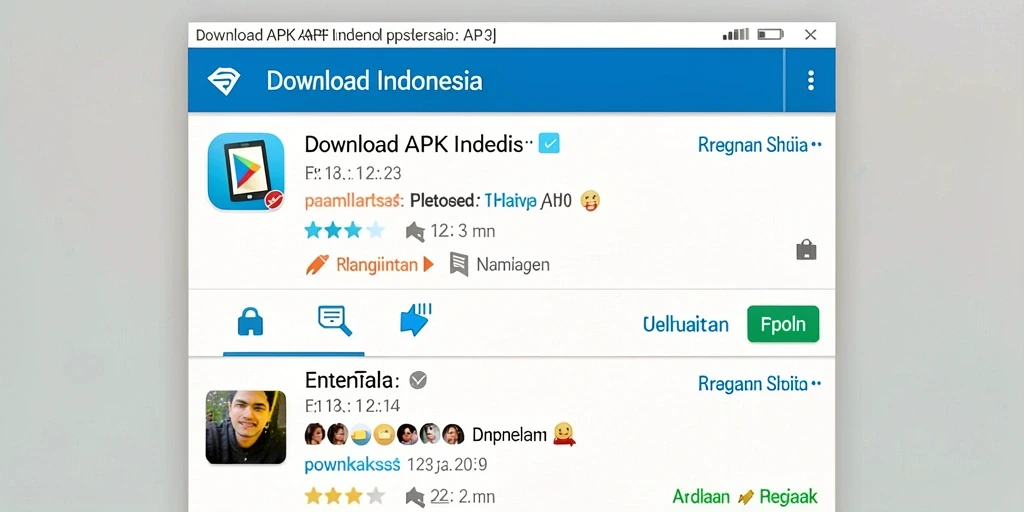
Task: Open the Rlangiintan link
Action: click(x=376, y=264)
